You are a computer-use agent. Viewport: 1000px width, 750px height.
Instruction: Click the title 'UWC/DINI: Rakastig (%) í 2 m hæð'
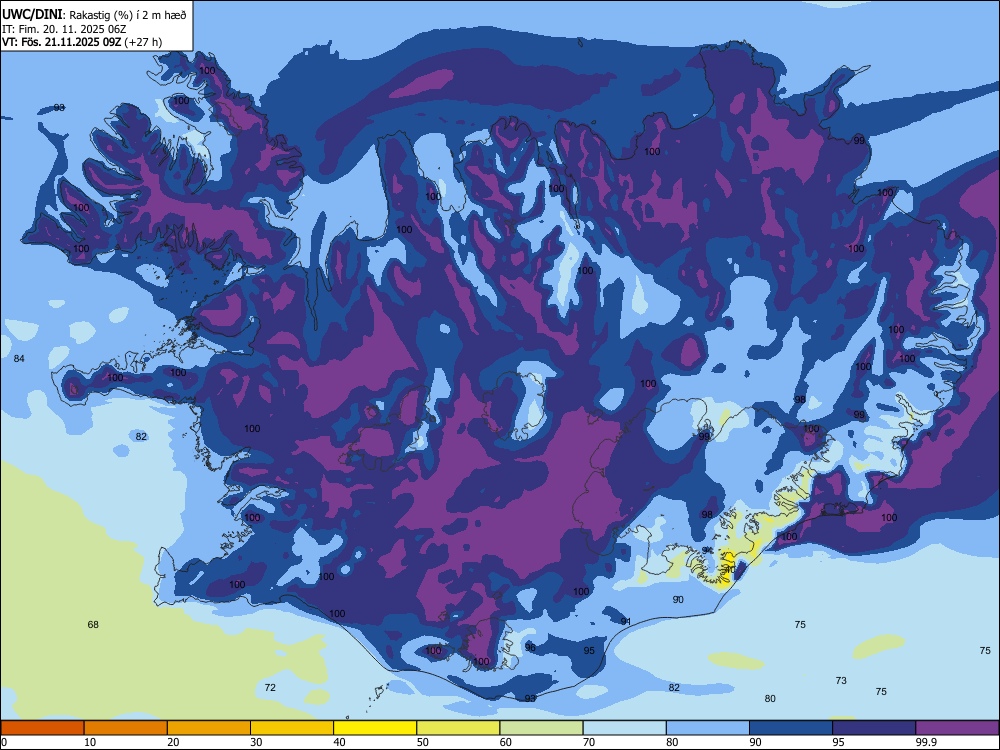coord(94,15)
